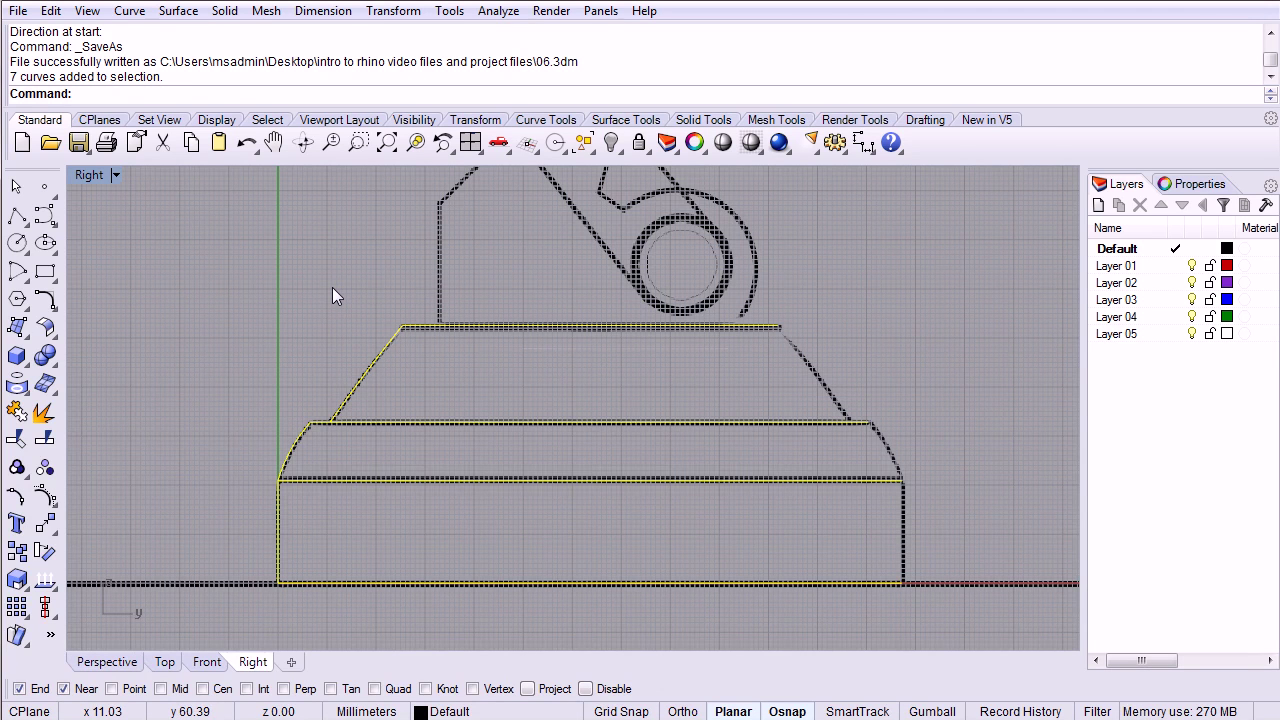This screenshot has width=1280, height=720.
Task: Enable the Quad osnap checkbox
Action: (375, 689)
